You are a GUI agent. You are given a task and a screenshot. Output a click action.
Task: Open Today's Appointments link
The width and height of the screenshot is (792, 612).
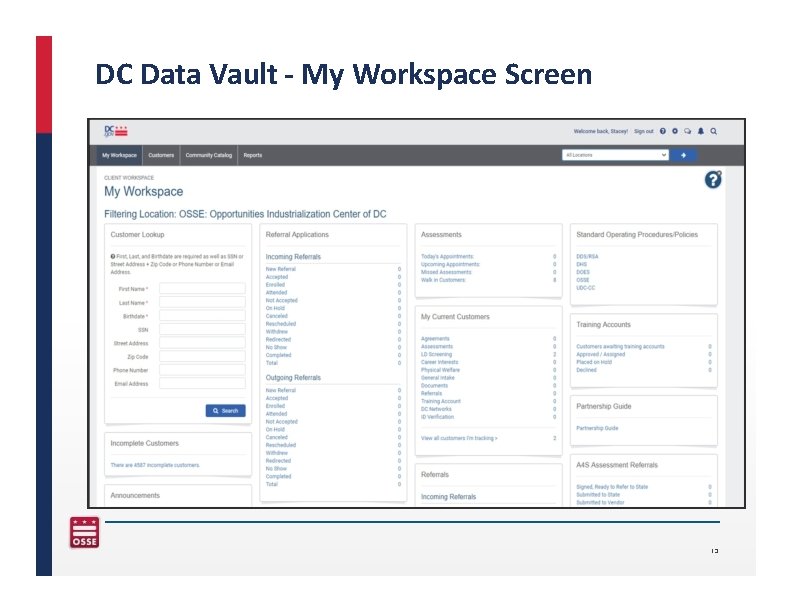coord(448,257)
